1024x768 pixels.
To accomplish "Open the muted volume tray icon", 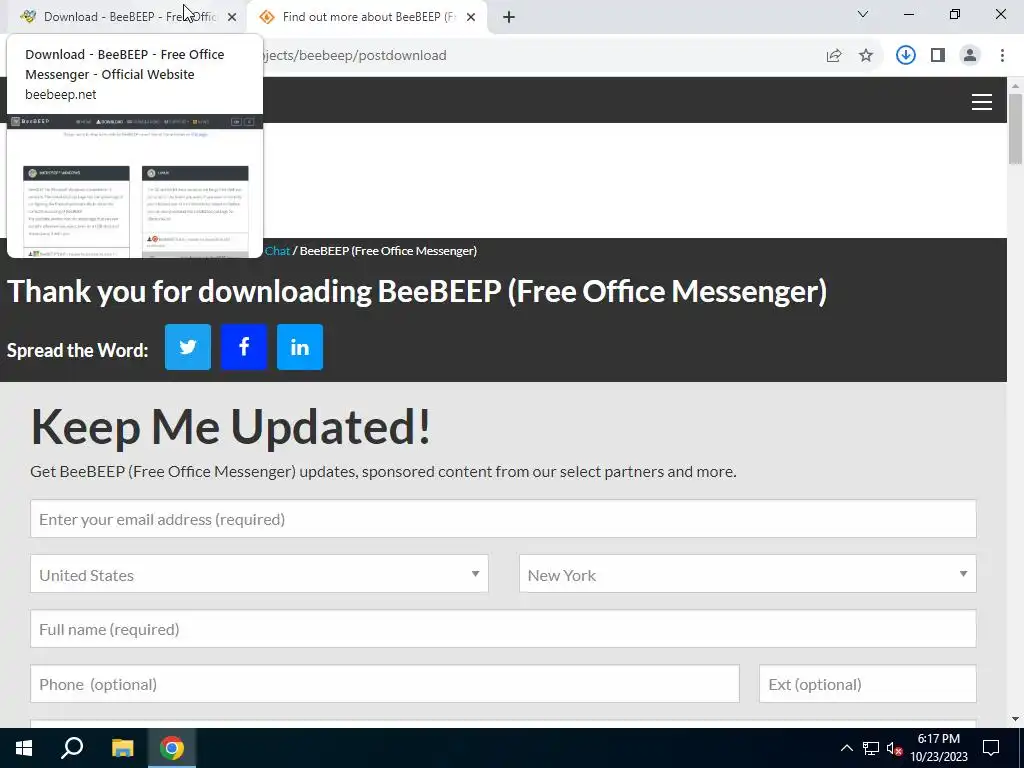I will pyautogui.click(x=894, y=748).
